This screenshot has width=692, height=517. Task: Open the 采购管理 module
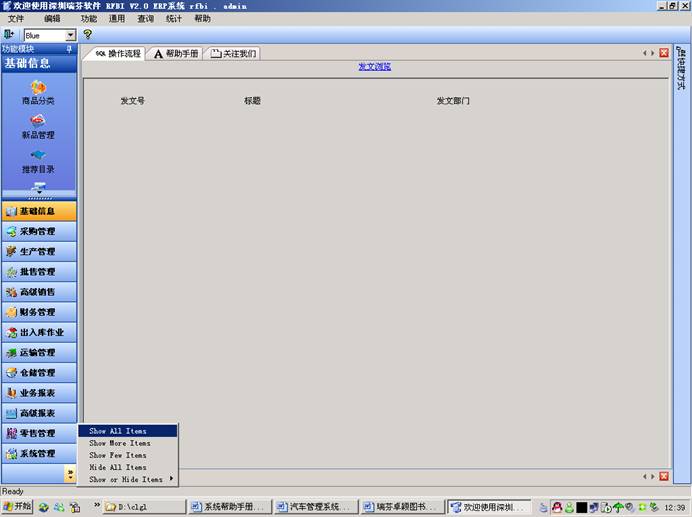38,231
